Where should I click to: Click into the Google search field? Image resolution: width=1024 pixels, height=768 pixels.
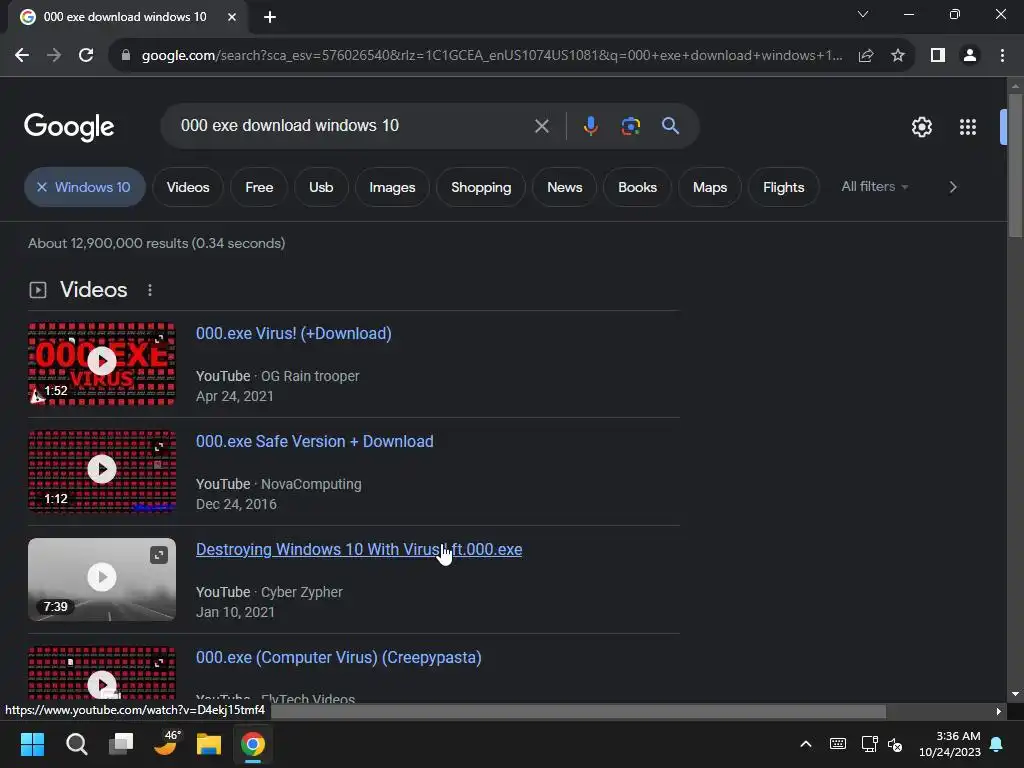[x=353, y=125]
